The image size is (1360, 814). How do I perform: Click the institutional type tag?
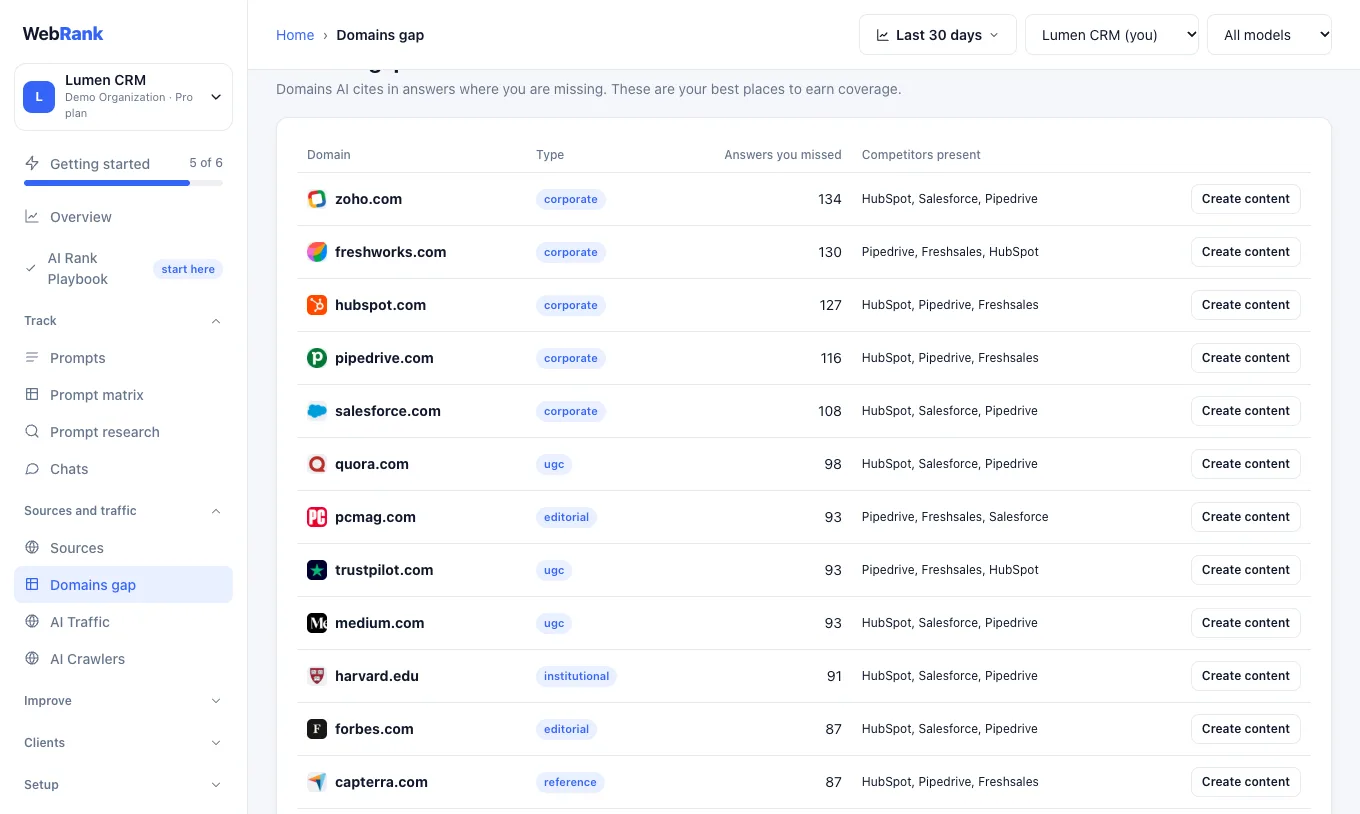pyautogui.click(x=576, y=676)
